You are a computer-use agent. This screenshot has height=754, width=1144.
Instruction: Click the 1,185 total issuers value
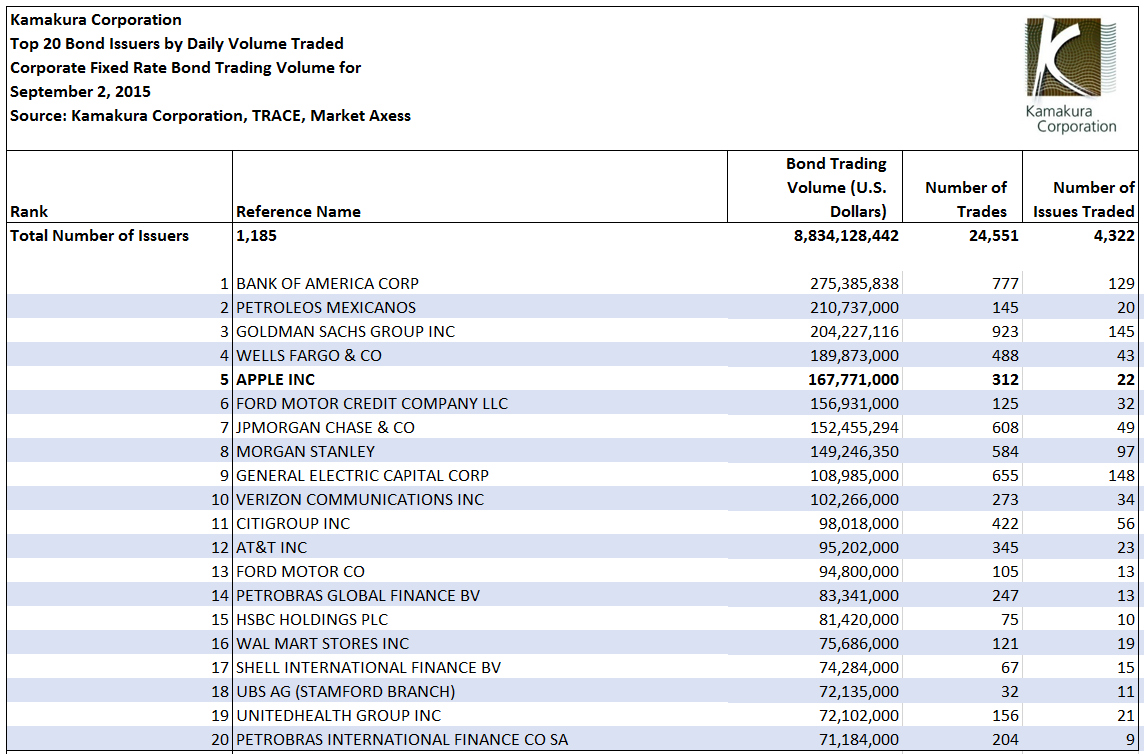256,236
